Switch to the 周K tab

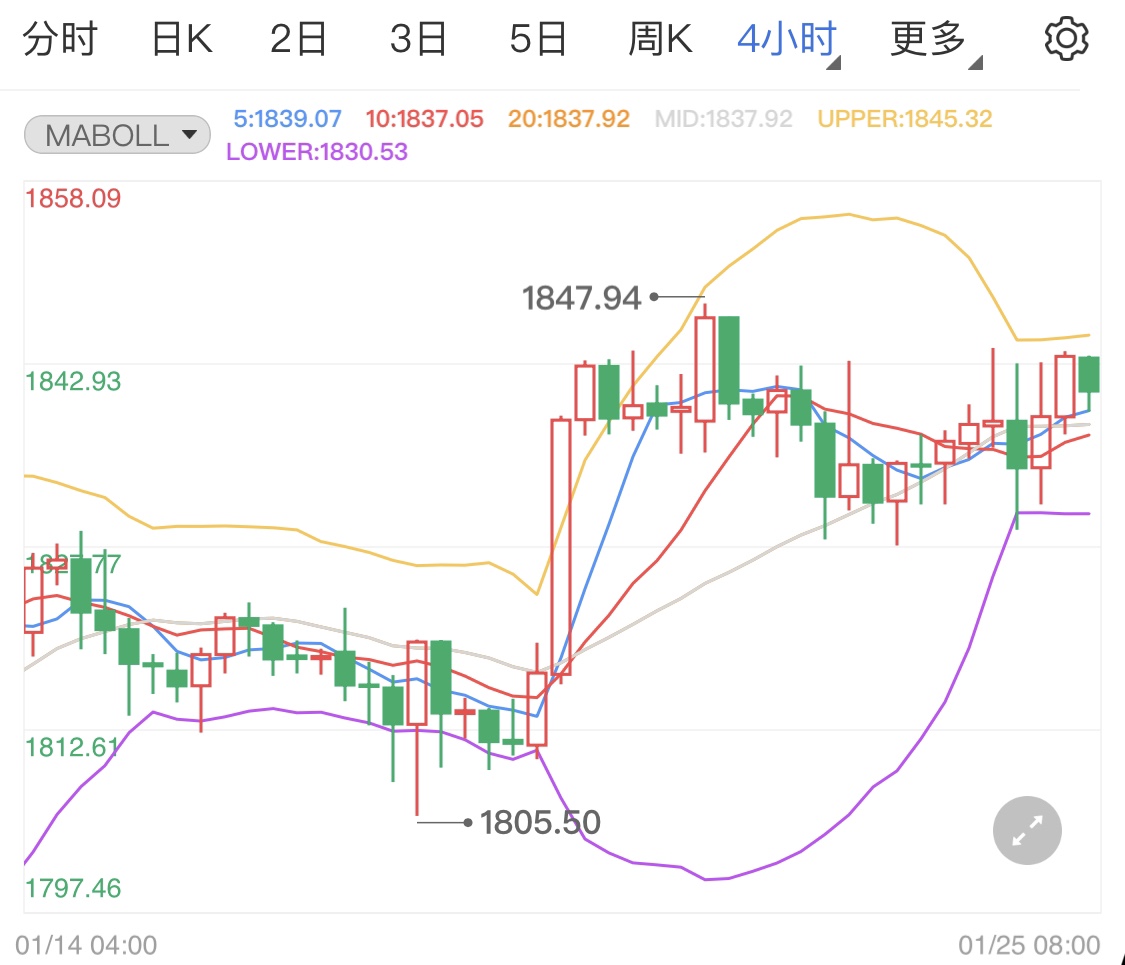click(x=660, y=39)
